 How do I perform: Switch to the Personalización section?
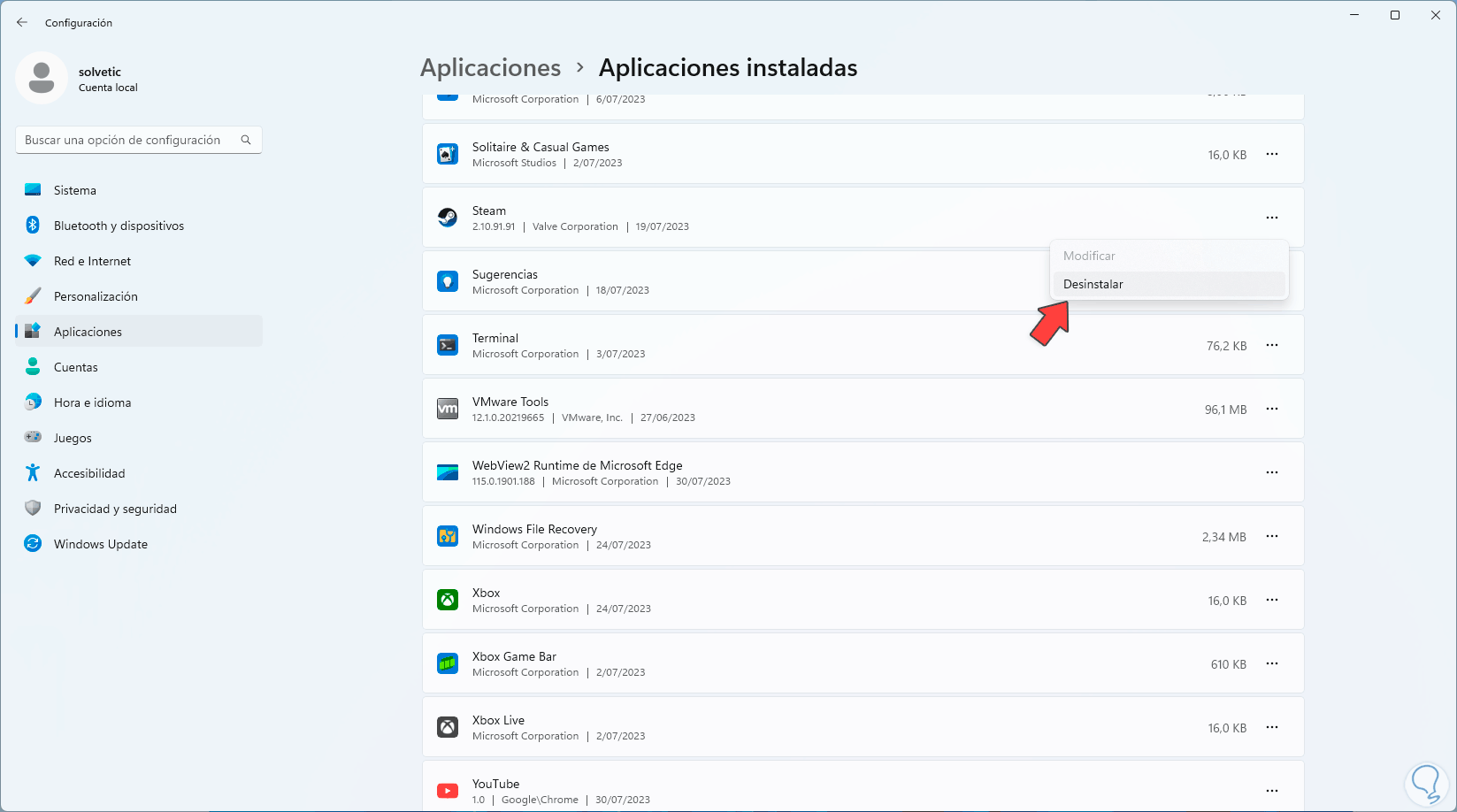139,296
